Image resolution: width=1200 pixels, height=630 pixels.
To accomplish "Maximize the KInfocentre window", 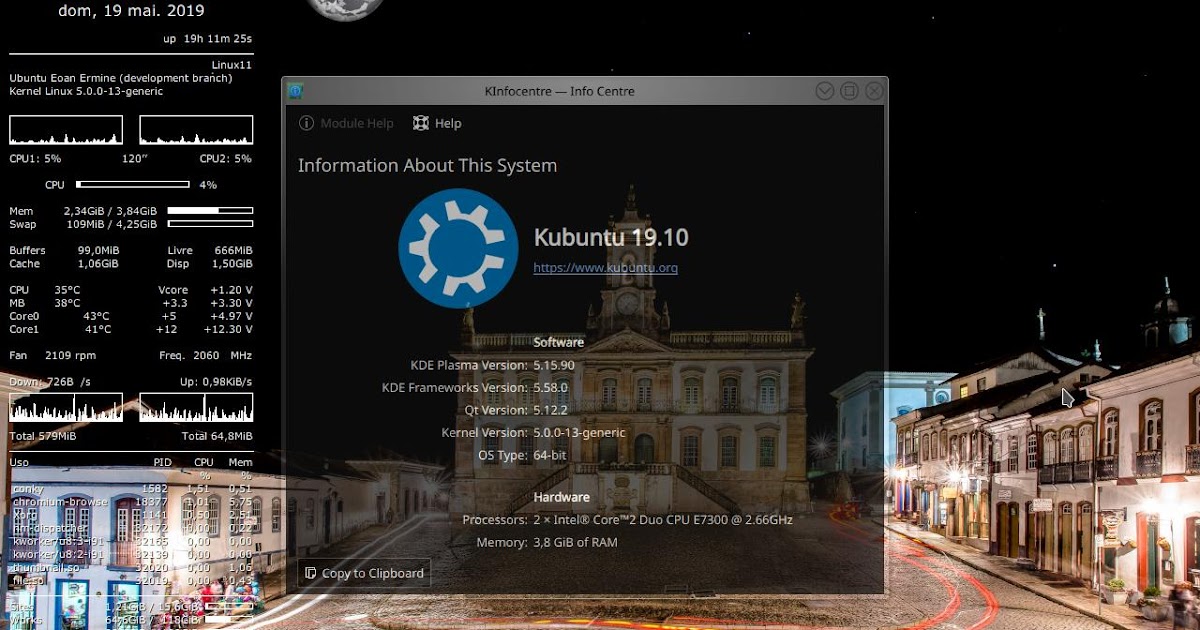I will click(x=849, y=91).
